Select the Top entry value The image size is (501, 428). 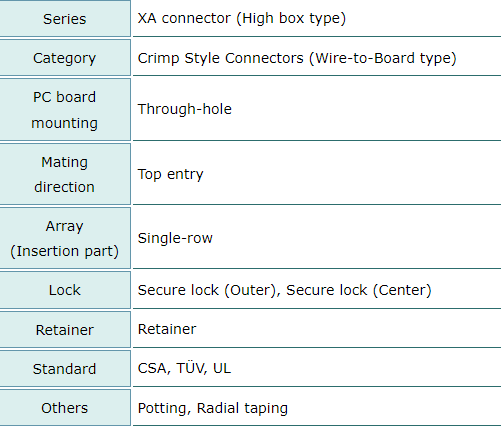click(x=170, y=174)
